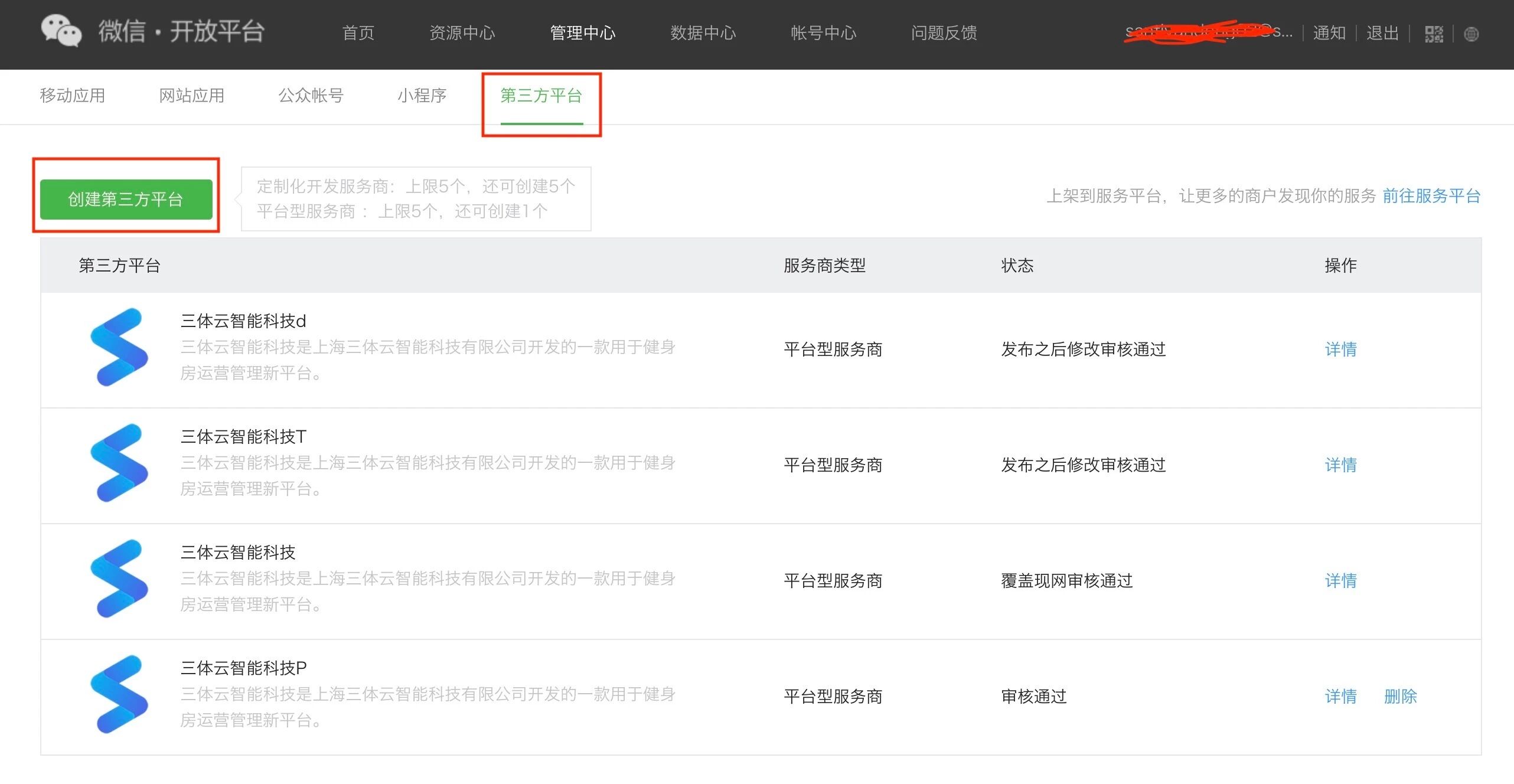This screenshot has width=1514, height=784.
Task: Open the QR code icon in header
Action: (1433, 34)
